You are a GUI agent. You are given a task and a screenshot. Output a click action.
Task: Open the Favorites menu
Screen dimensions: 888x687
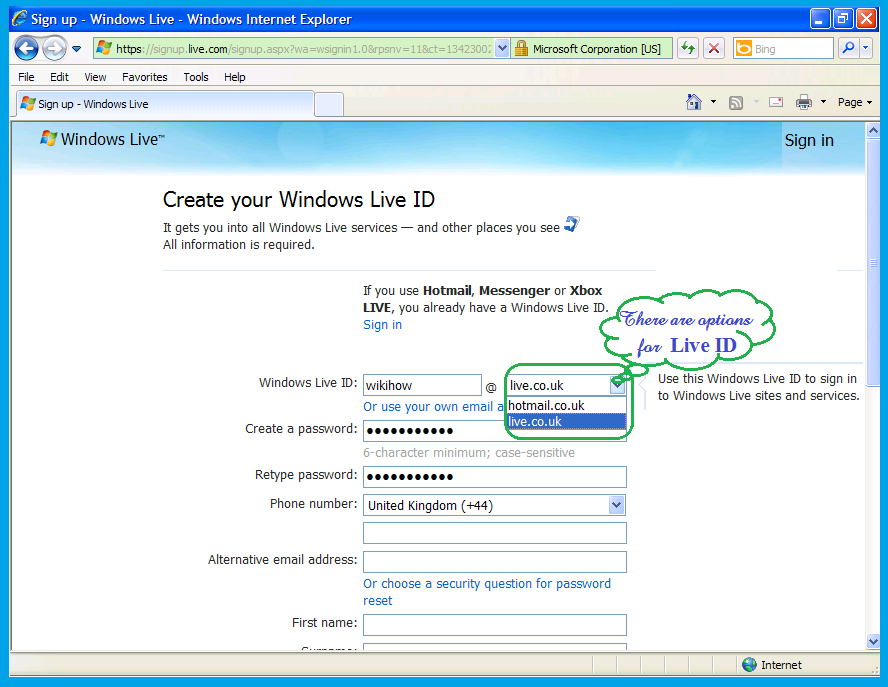[x=145, y=77]
